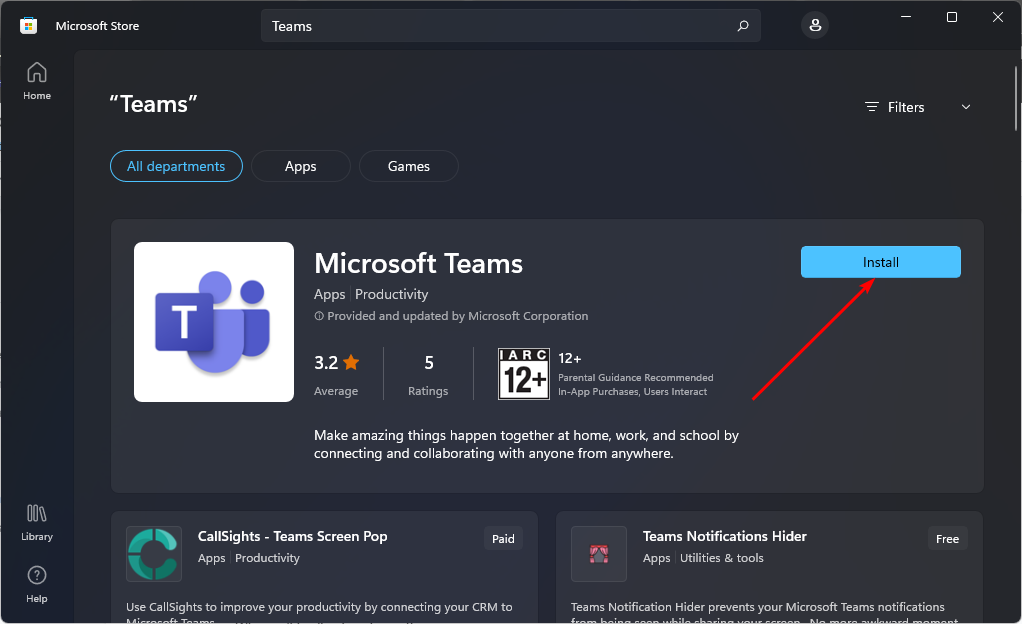Click the Microsoft Store logo icon
The height and width of the screenshot is (624, 1022).
tap(27, 25)
